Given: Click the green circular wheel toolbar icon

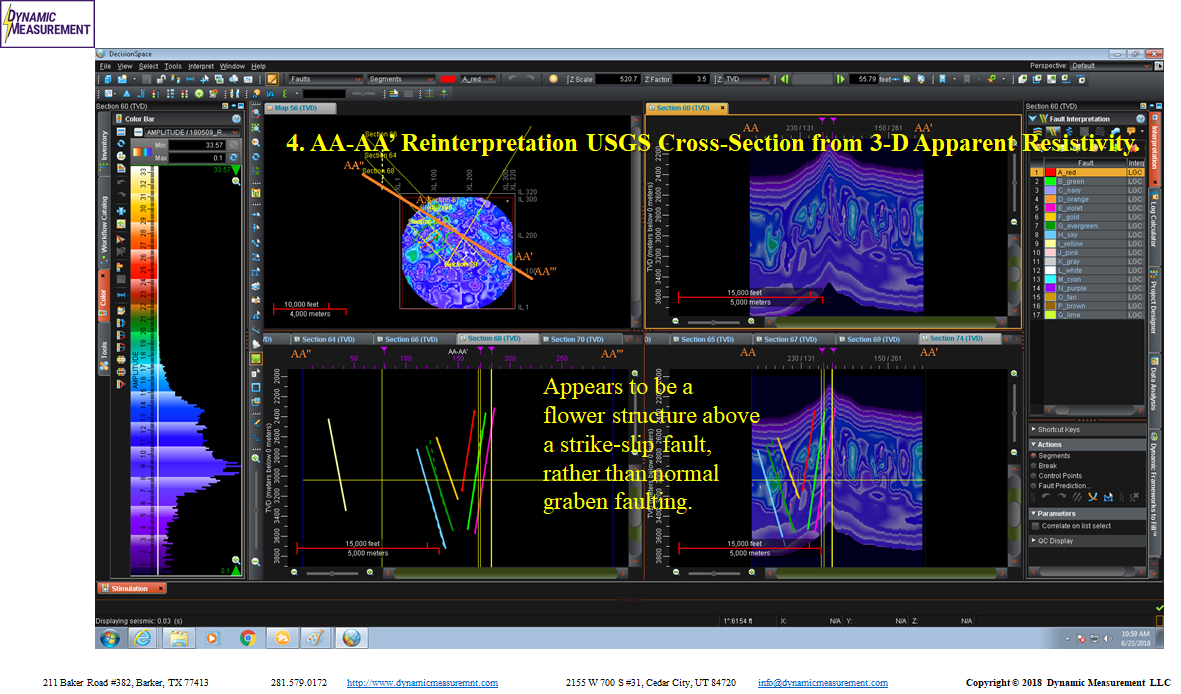Looking at the screenshot, I should (x=199, y=94).
